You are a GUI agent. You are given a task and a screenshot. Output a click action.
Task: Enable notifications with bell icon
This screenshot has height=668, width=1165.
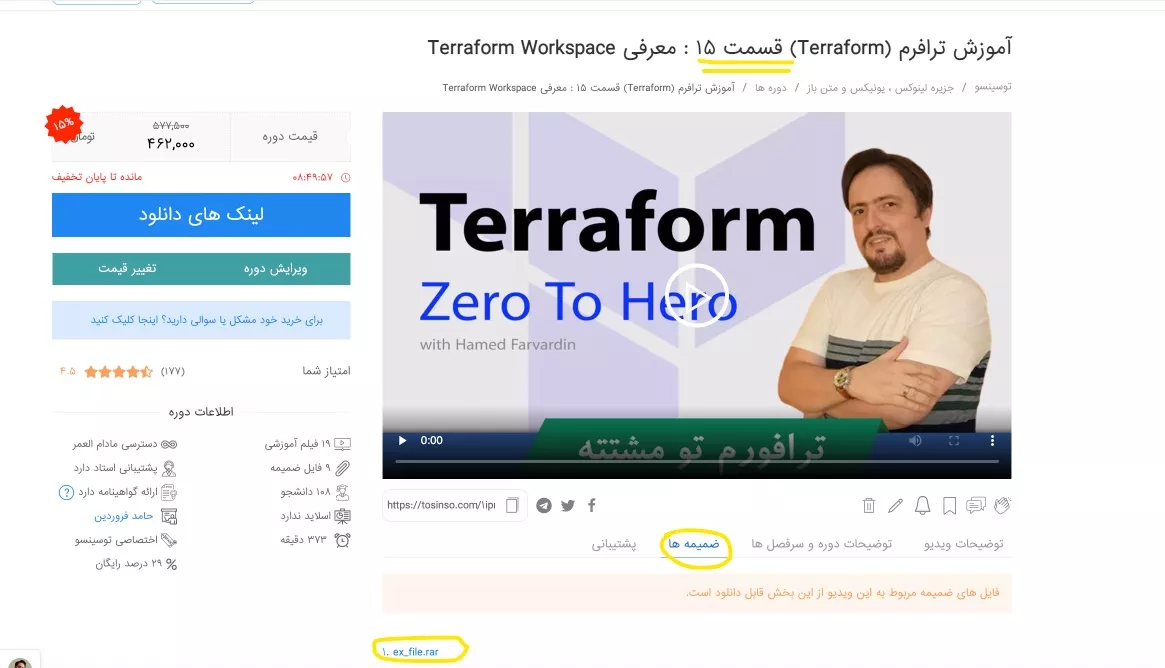point(922,505)
